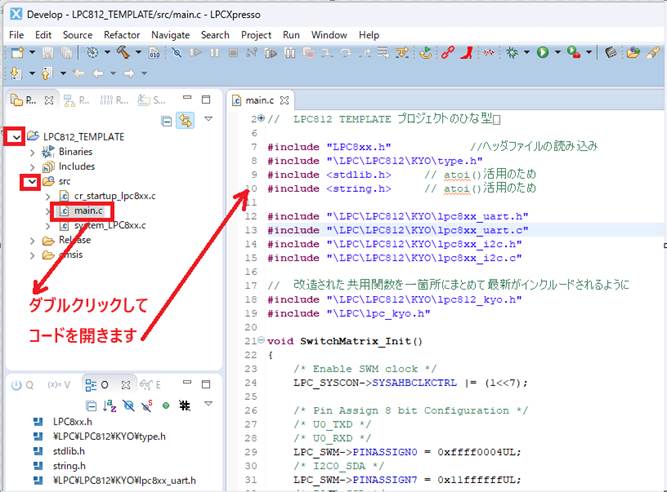This screenshot has width=667, height=492.
Task: Open the Refactor menu
Action: tap(123, 34)
